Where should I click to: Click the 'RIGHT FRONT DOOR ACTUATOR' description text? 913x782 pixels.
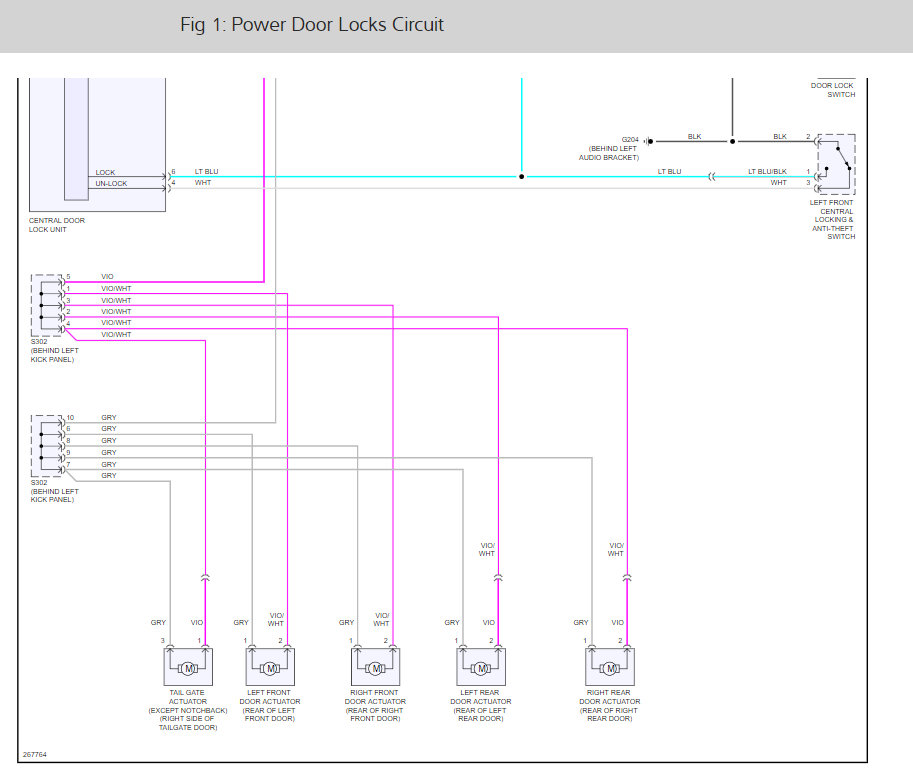(375, 706)
